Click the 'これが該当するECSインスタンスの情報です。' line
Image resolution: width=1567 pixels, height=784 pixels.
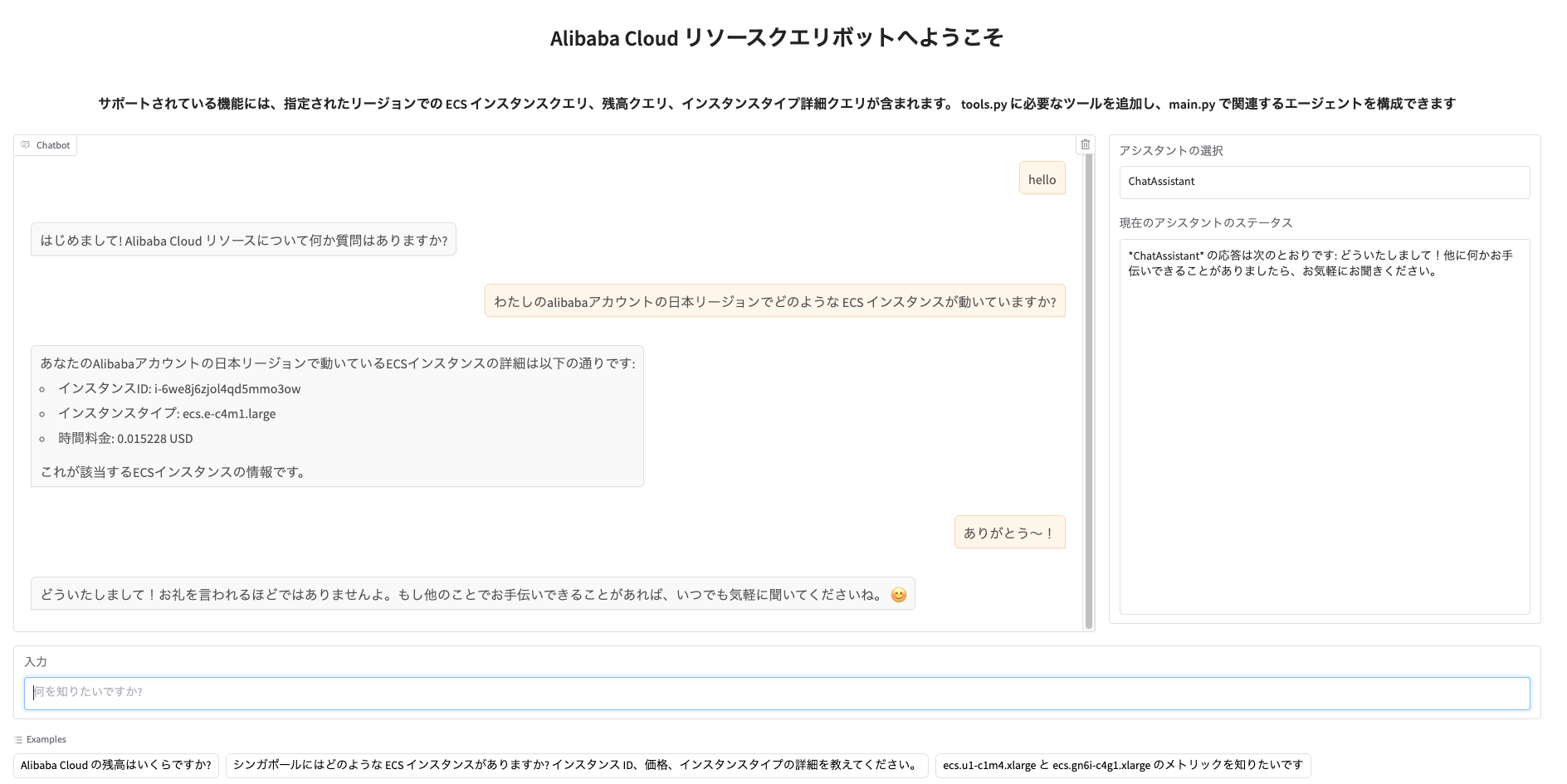(x=174, y=471)
